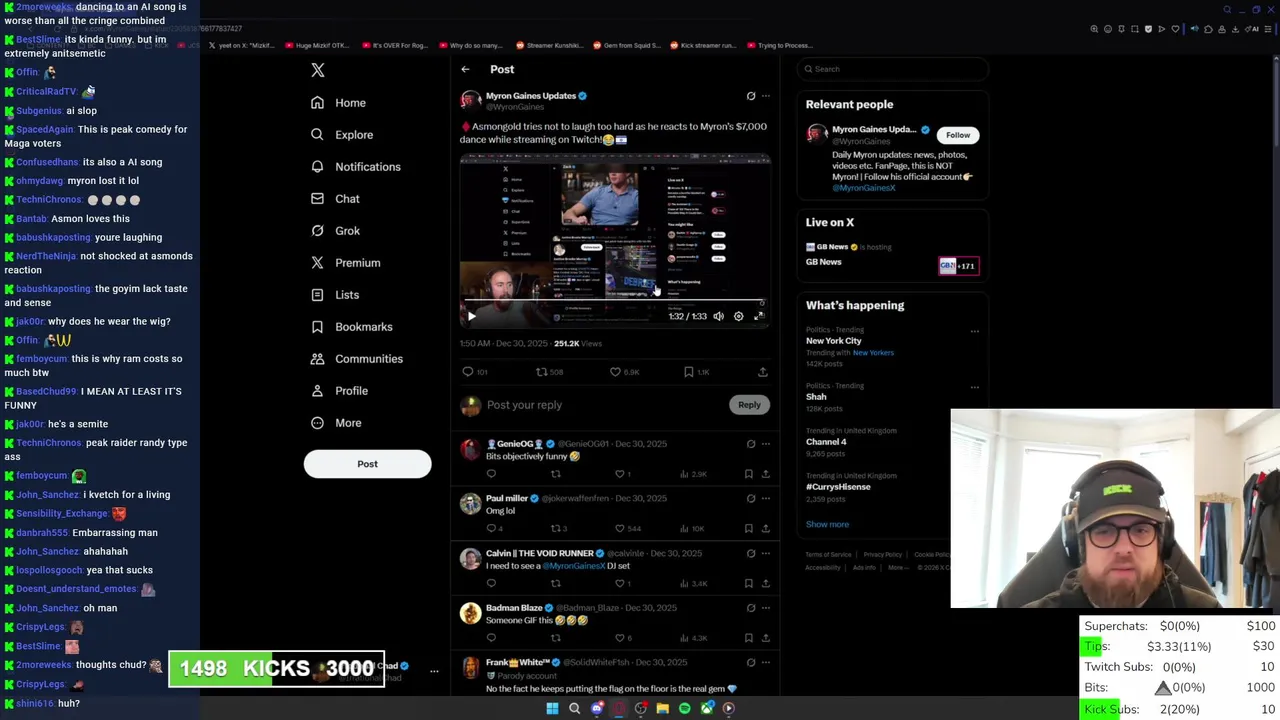Open Chat in the sidebar
The image size is (1280, 720).
pyautogui.click(x=335, y=199)
